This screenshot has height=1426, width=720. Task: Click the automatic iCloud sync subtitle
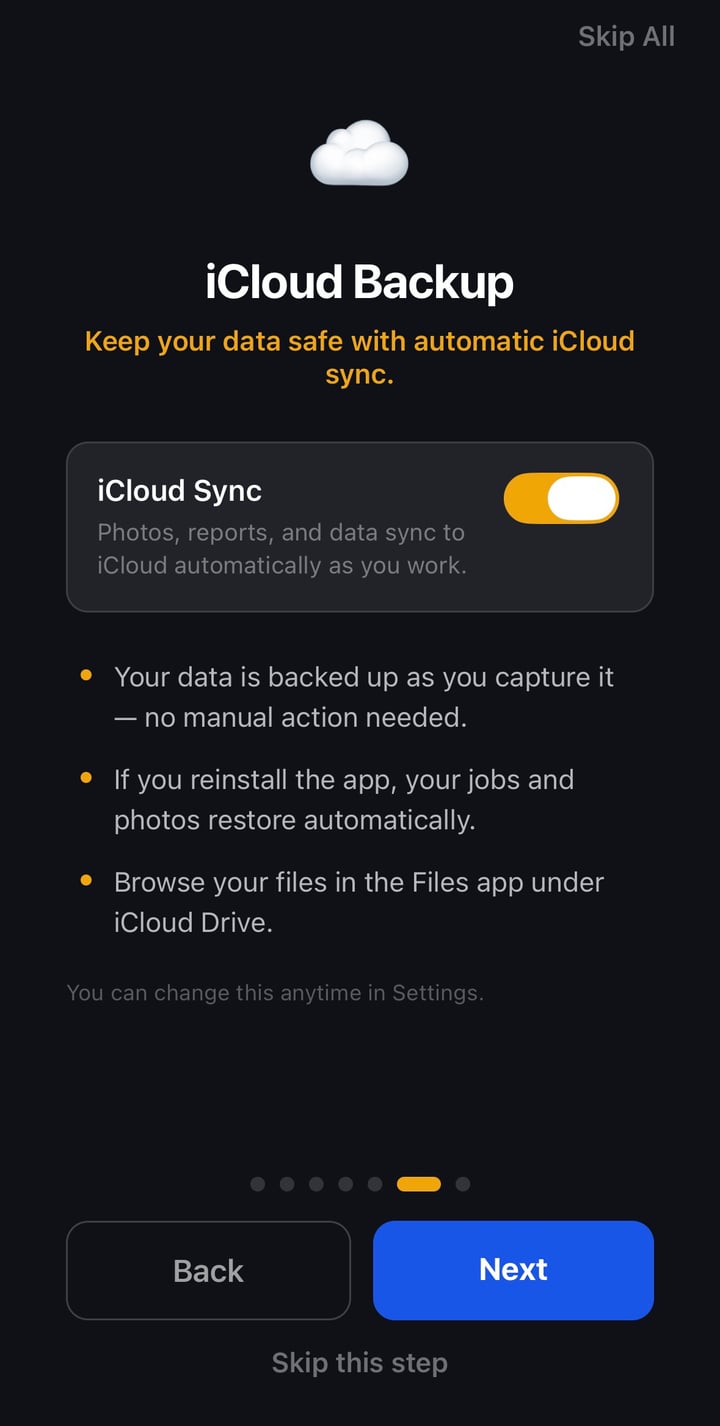click(359, 356)
